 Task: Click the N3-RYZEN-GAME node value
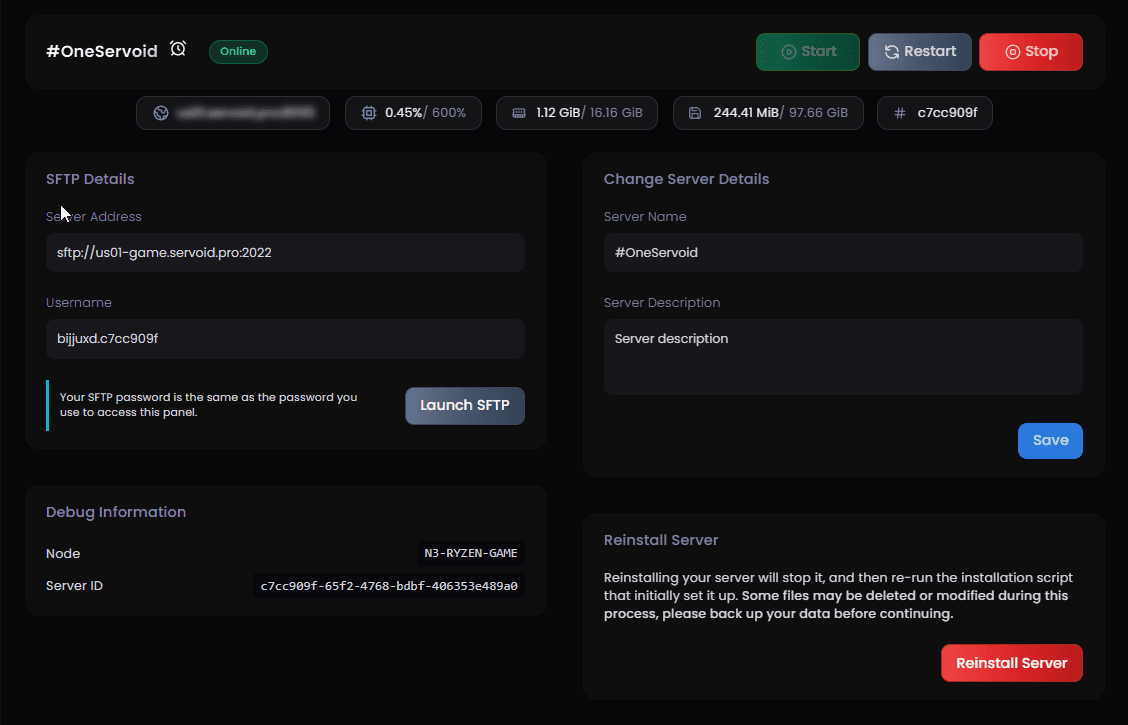tap(471, 554)
